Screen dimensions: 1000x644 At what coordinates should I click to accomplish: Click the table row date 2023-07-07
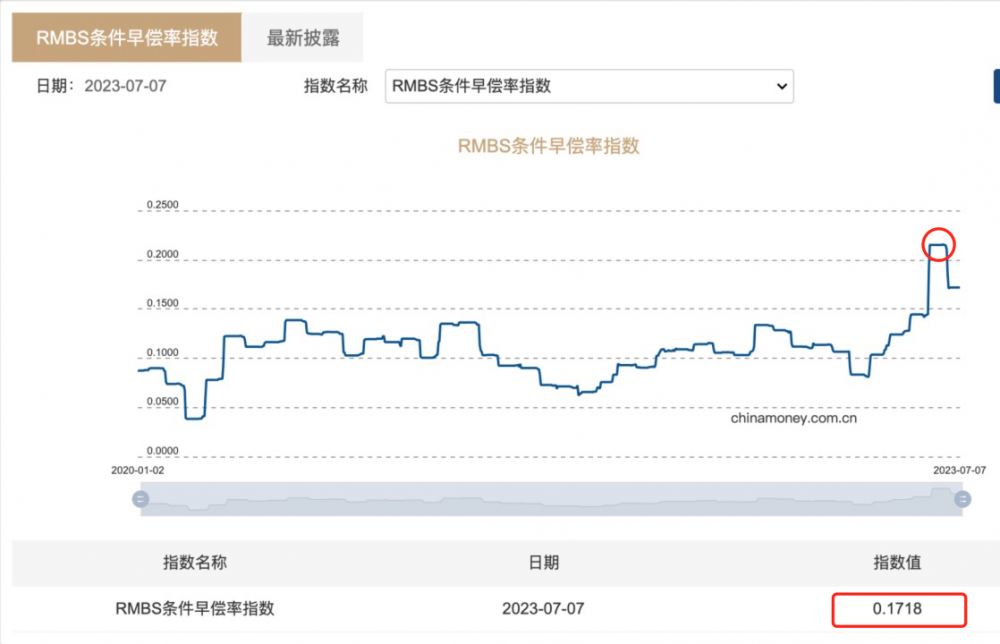pos(543,609)
